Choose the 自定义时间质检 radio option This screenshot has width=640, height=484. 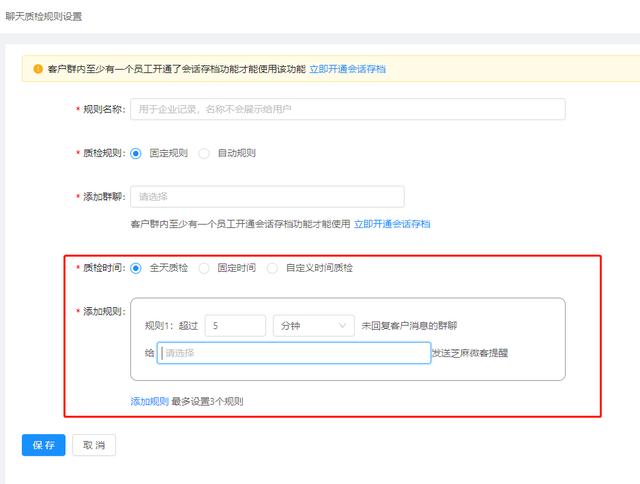pos(273,268)
